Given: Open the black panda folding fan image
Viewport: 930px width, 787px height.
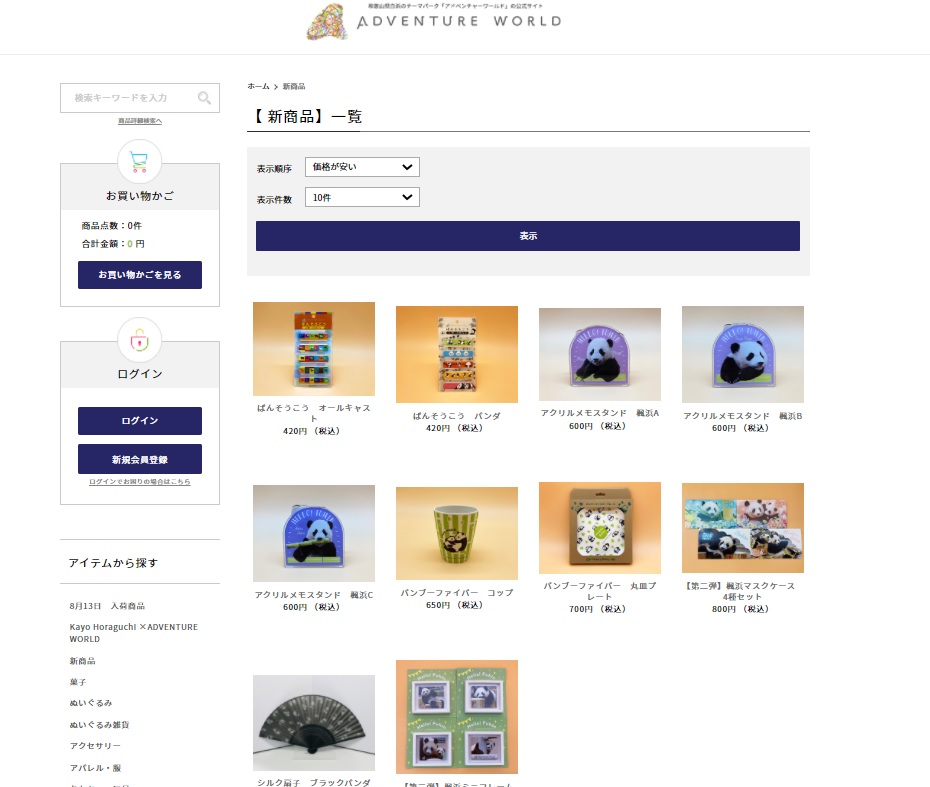Looking at the screenshot, I should 314,722.
